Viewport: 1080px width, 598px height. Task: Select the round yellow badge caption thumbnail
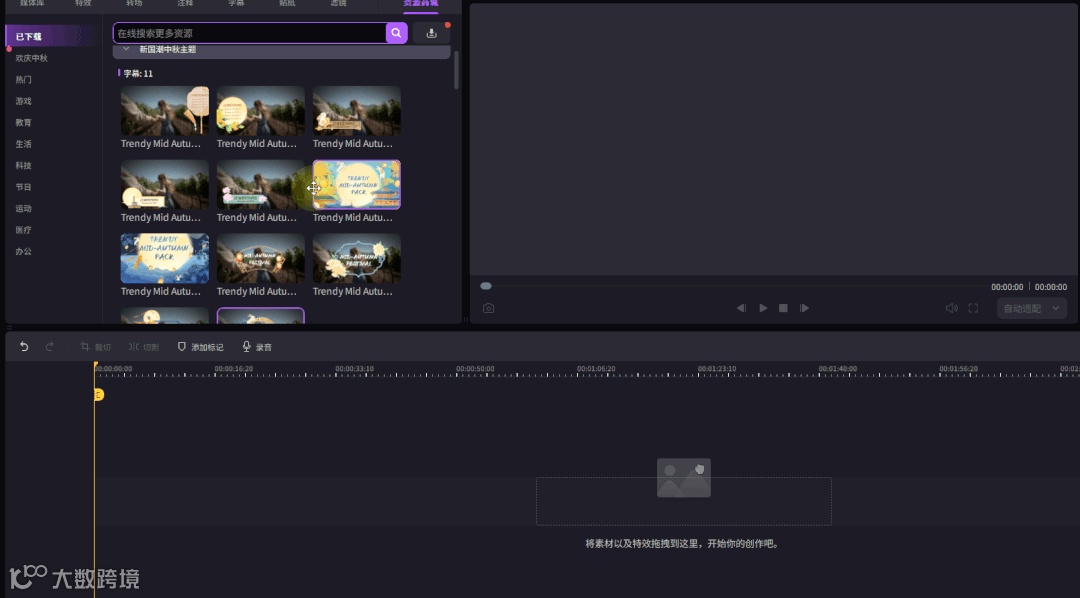click(x=260, y=111)
